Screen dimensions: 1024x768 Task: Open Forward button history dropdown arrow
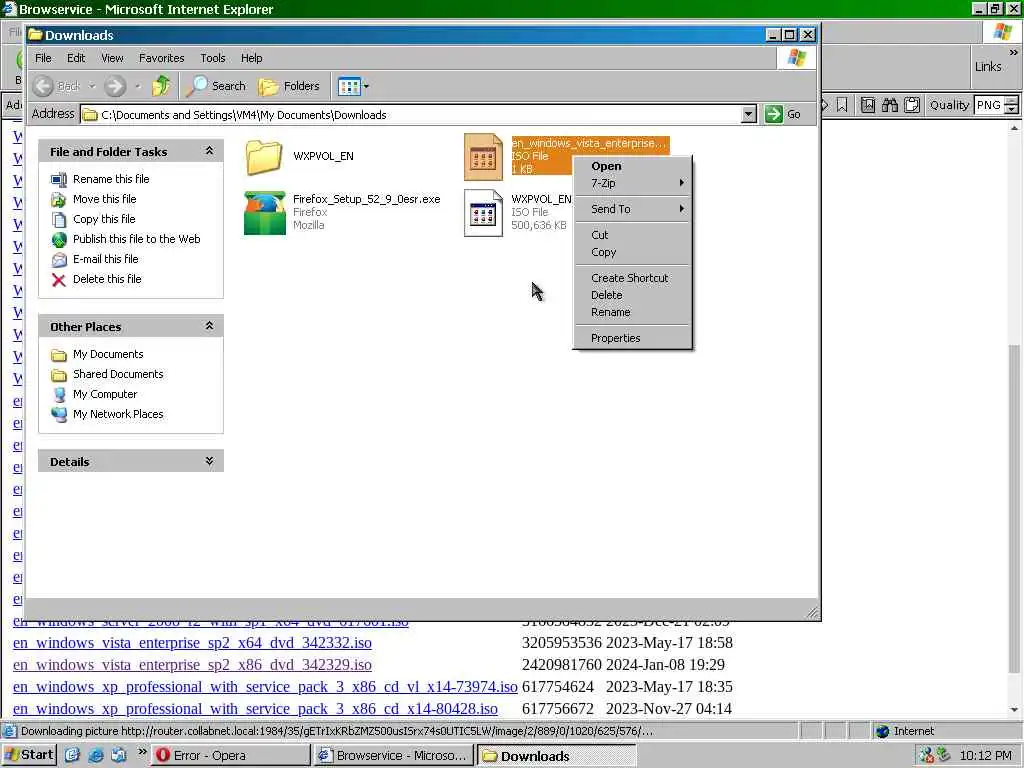[137, 86]
